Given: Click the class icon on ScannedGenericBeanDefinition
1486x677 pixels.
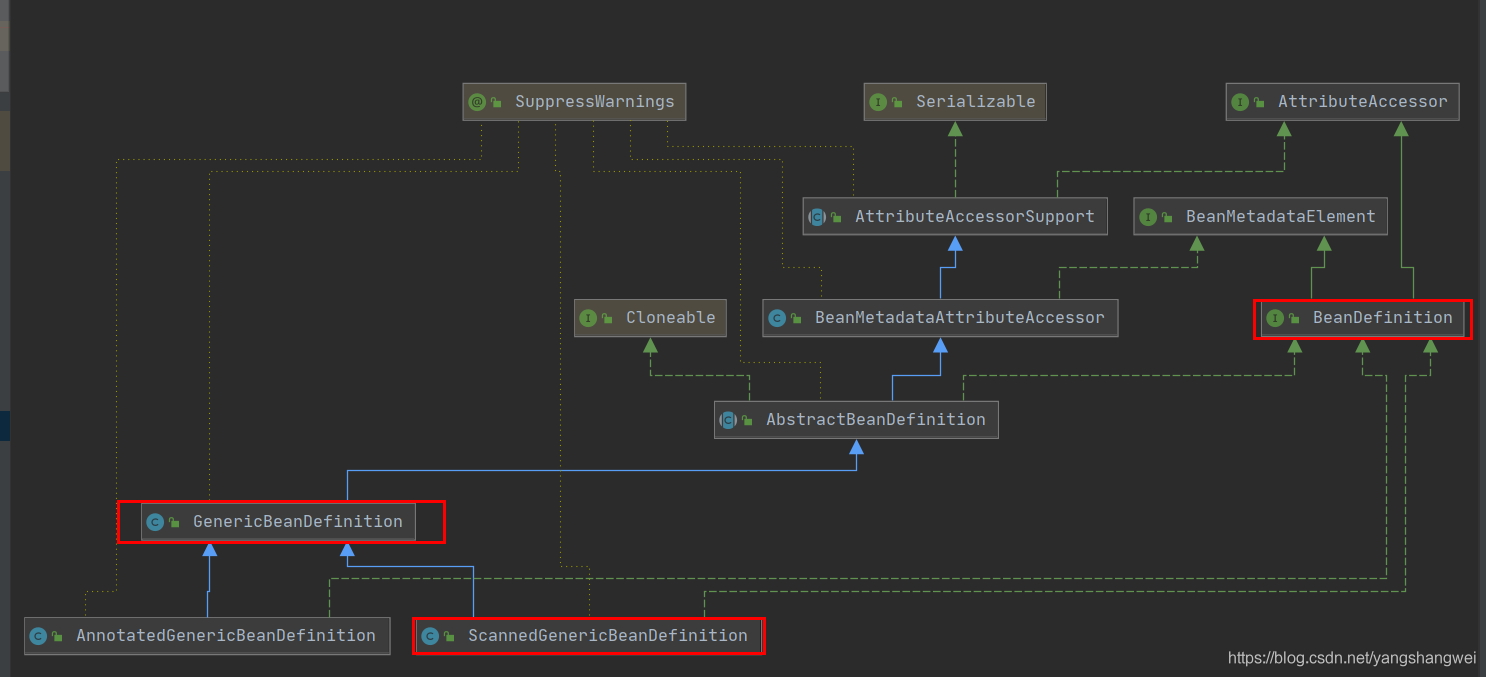Looking at the screenshot, I should click(x=430, y=636).
